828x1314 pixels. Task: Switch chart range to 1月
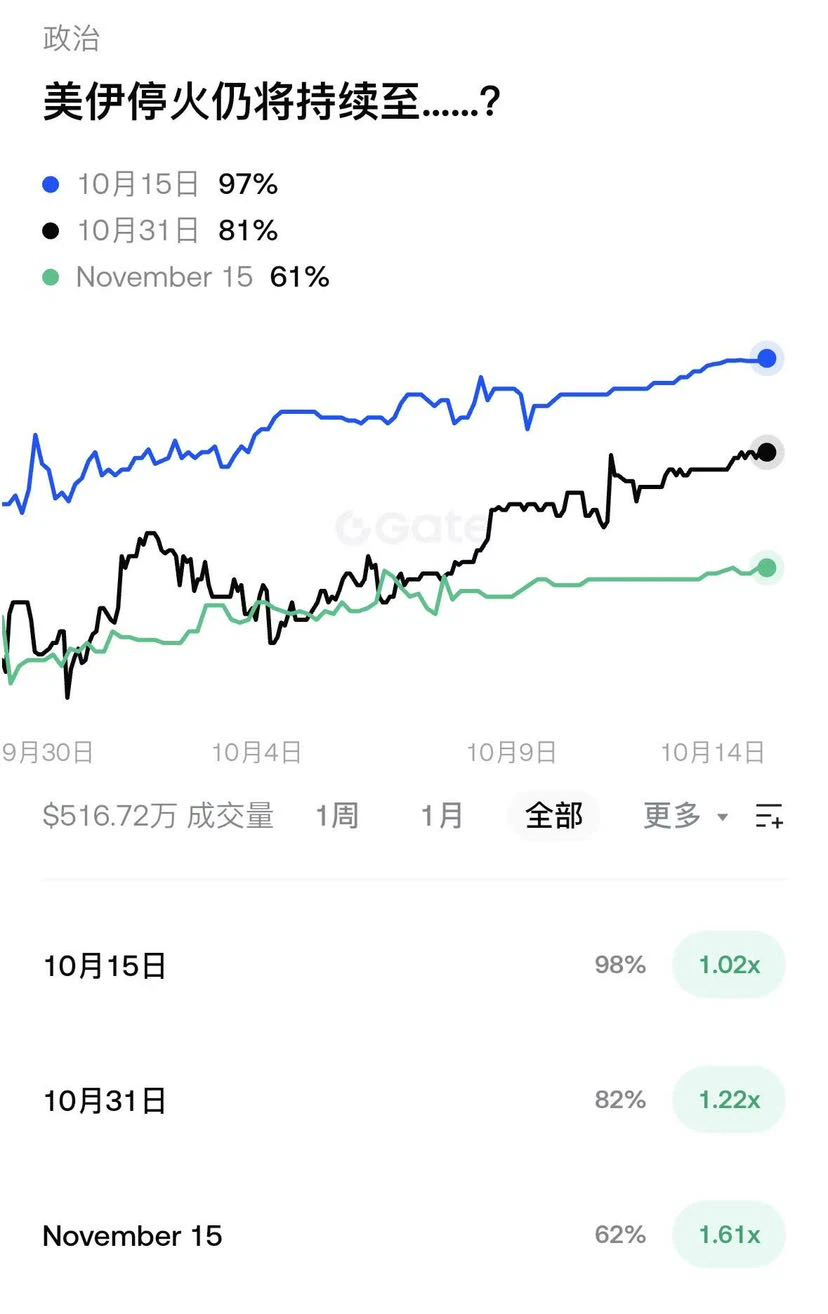click(442, 816)
